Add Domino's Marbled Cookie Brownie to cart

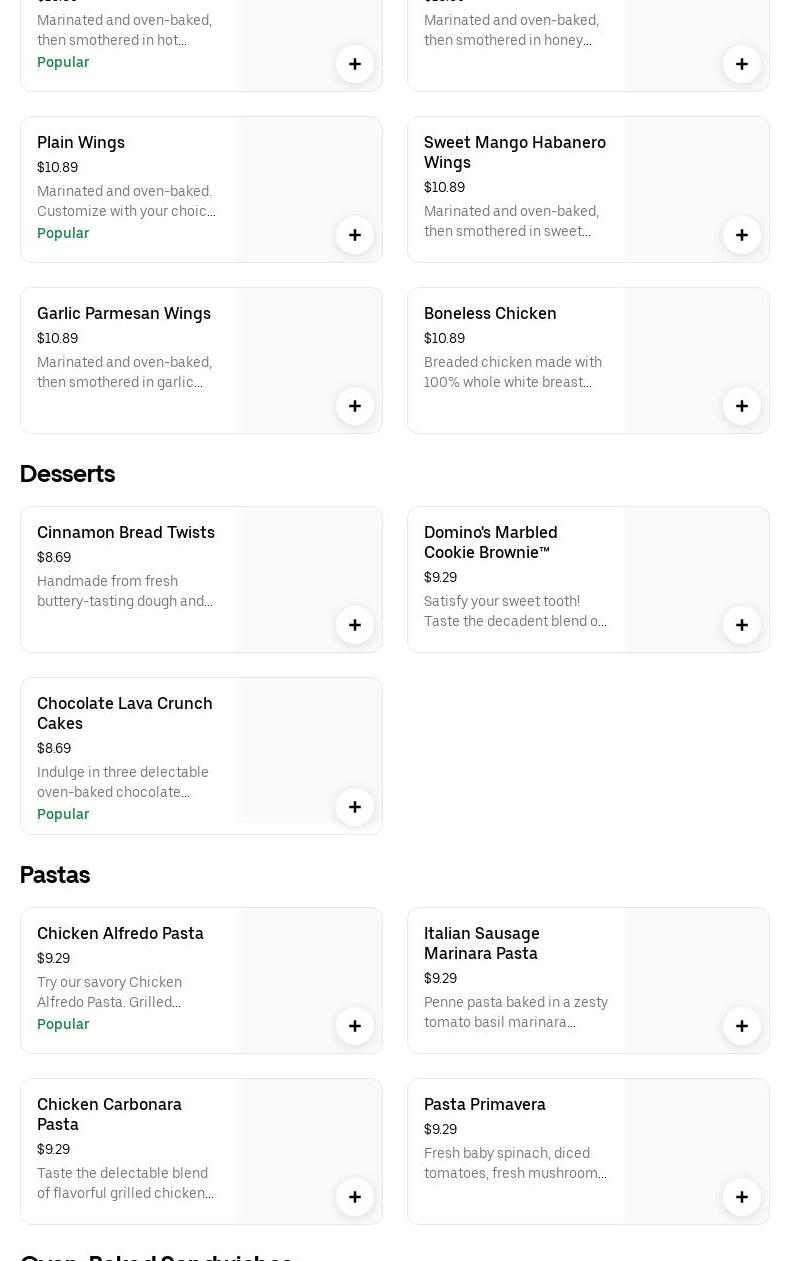pyautogui.click(x=742, y=625)
